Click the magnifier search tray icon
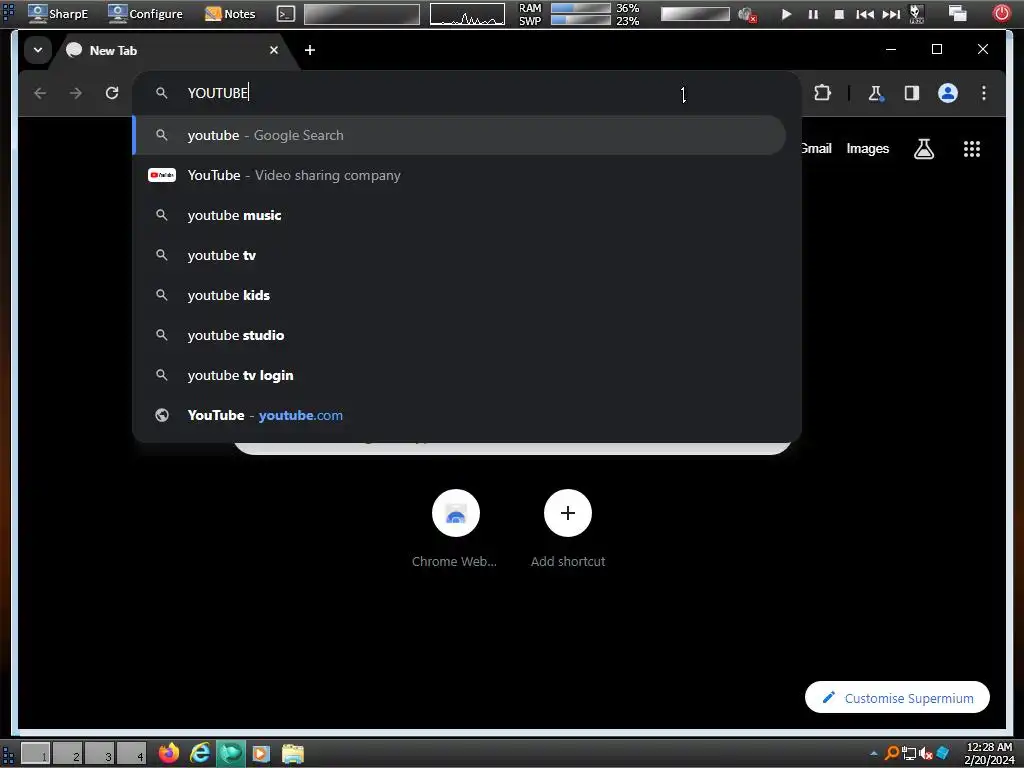 click(x=891, y=754)
